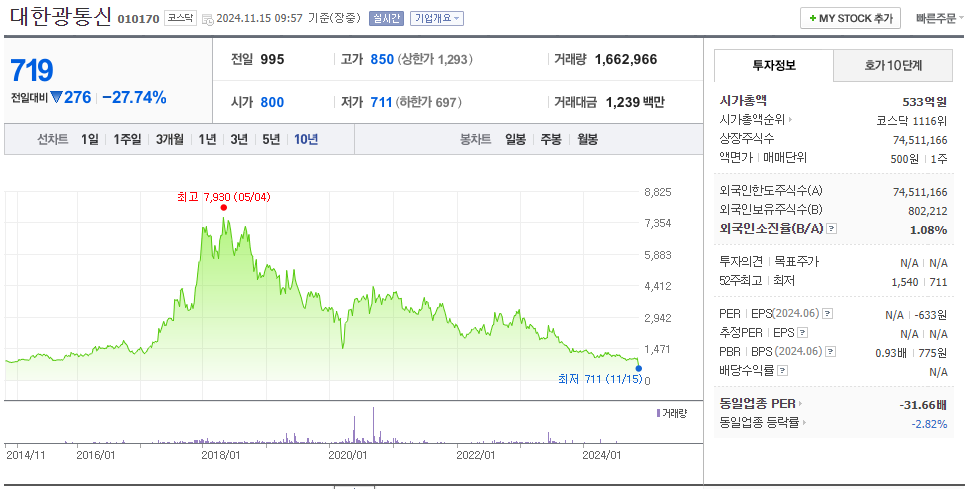Expand the 동일업종 등락률 arrow link
Image resolution: width=970 pixels, height=489 pixels.
pos(804,423)
